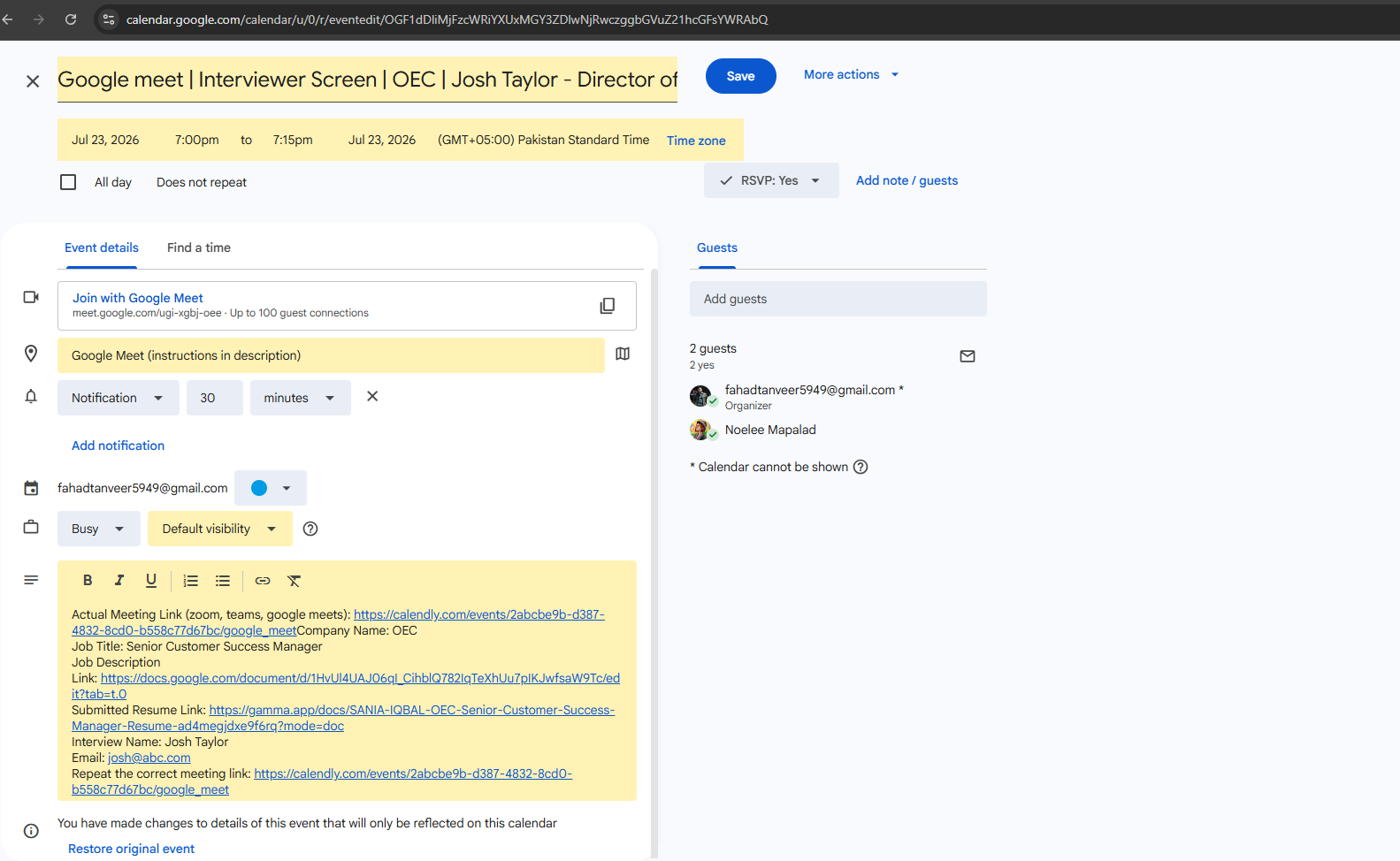The image size is (1400, 861).
Task: Click Restore original event
Action: pyautogui.click(x=132, y=849)
